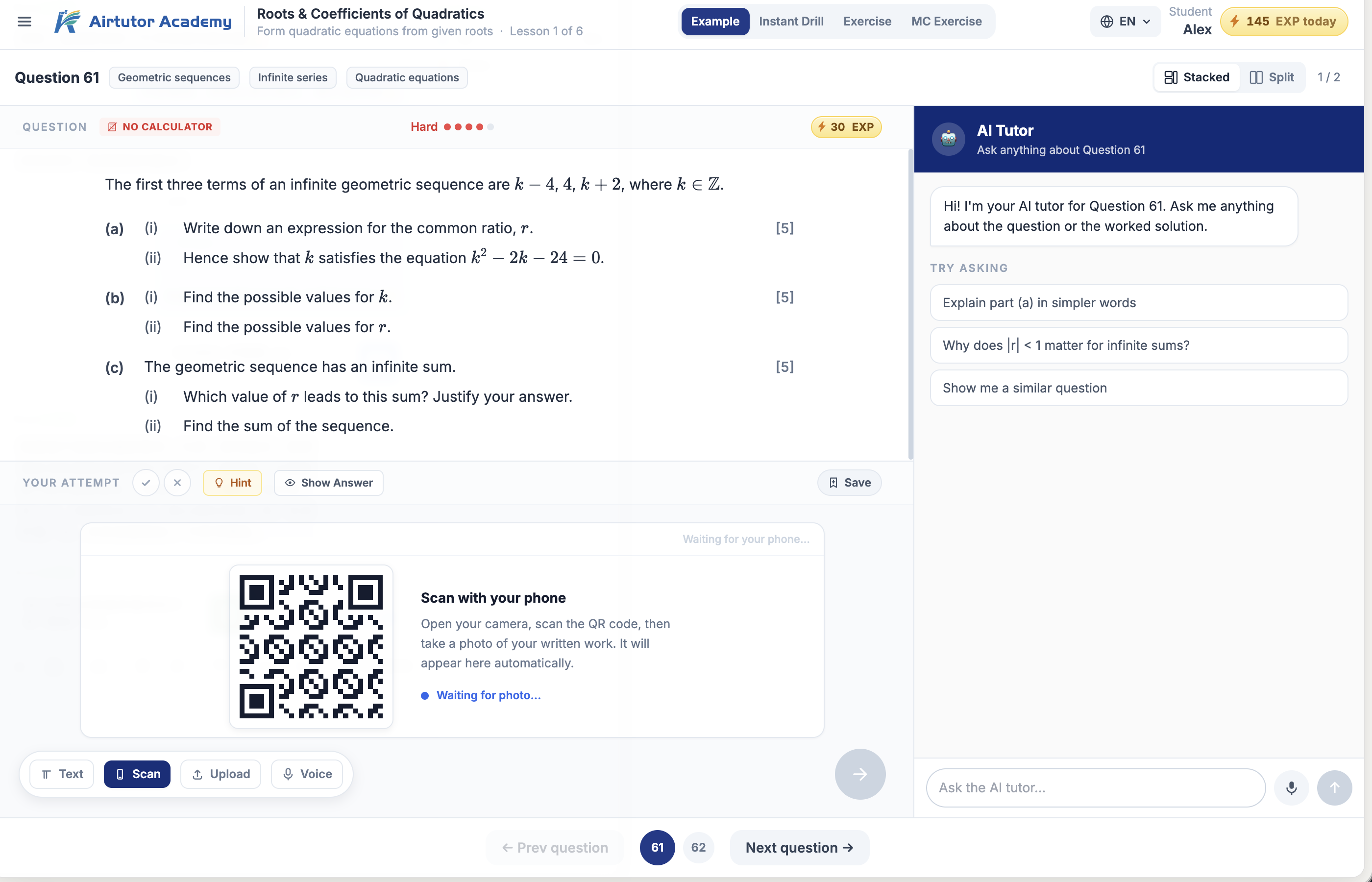Click the Hard difficulty dots indicator
Screen dimensions: 1372x882
(468, 127)
